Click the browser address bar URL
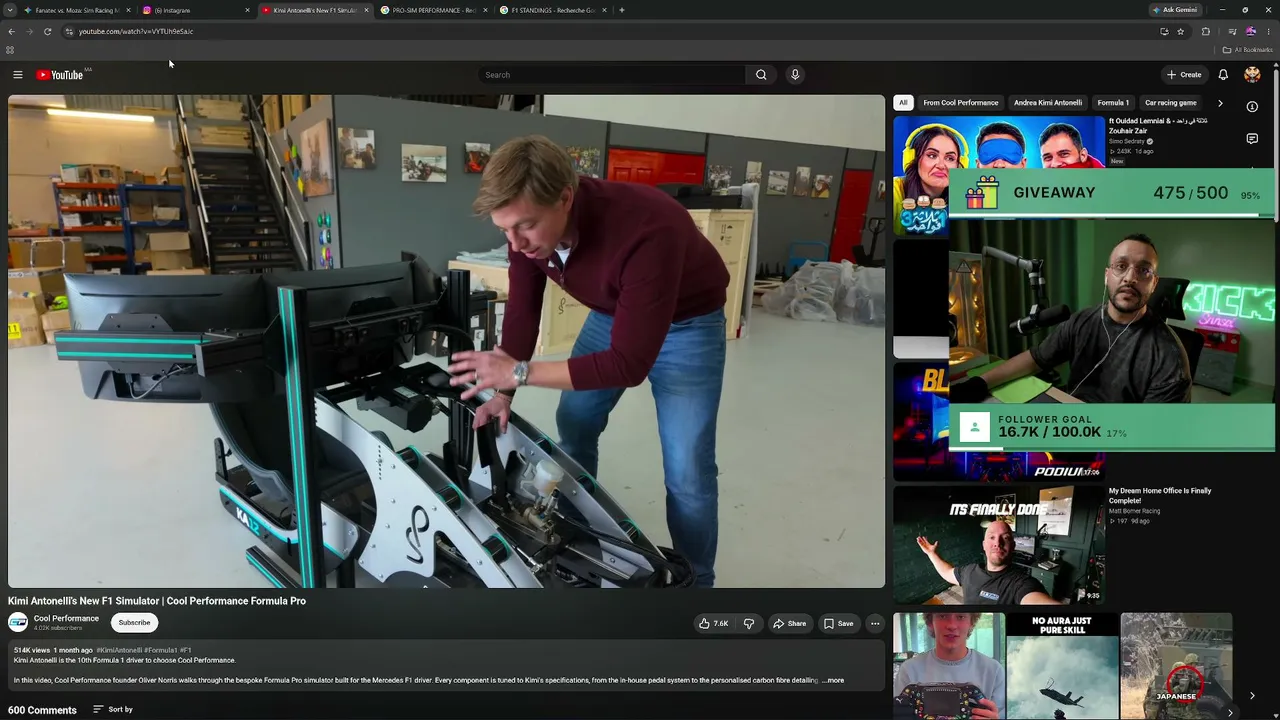Image resolution: width=1280 pixels, height=720 pixels. 136,31
